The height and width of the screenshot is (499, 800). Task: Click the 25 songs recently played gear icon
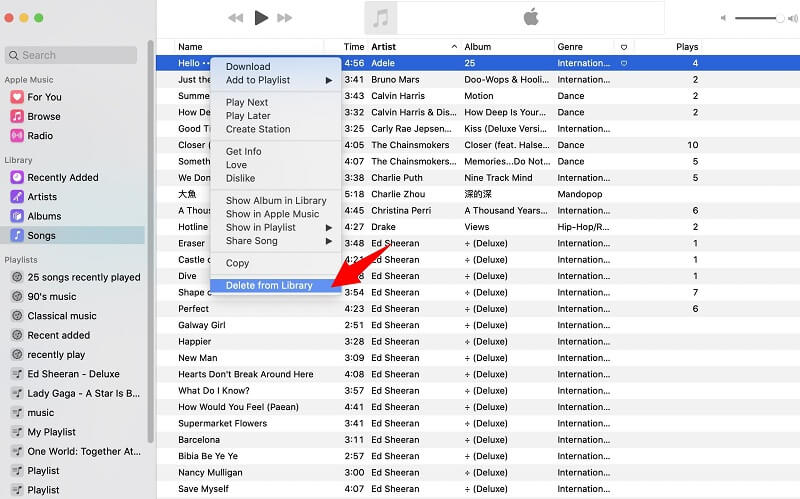coord(17,277)
